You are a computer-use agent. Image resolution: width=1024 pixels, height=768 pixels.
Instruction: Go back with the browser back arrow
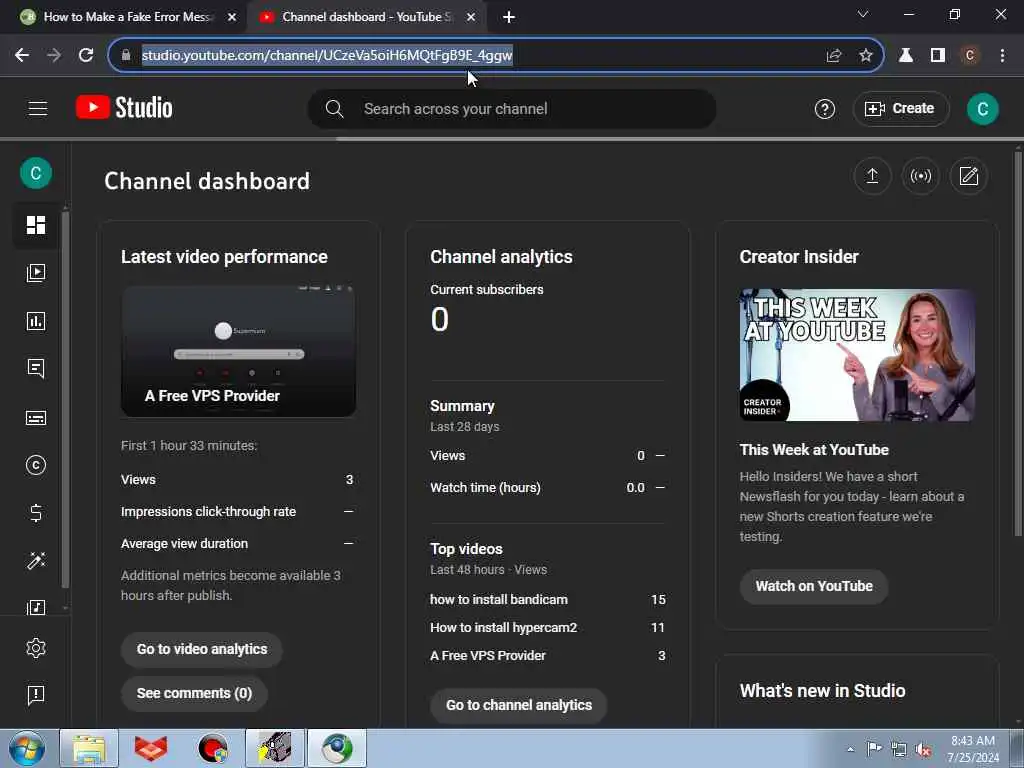pyautogui.click(x=22, y=56)
